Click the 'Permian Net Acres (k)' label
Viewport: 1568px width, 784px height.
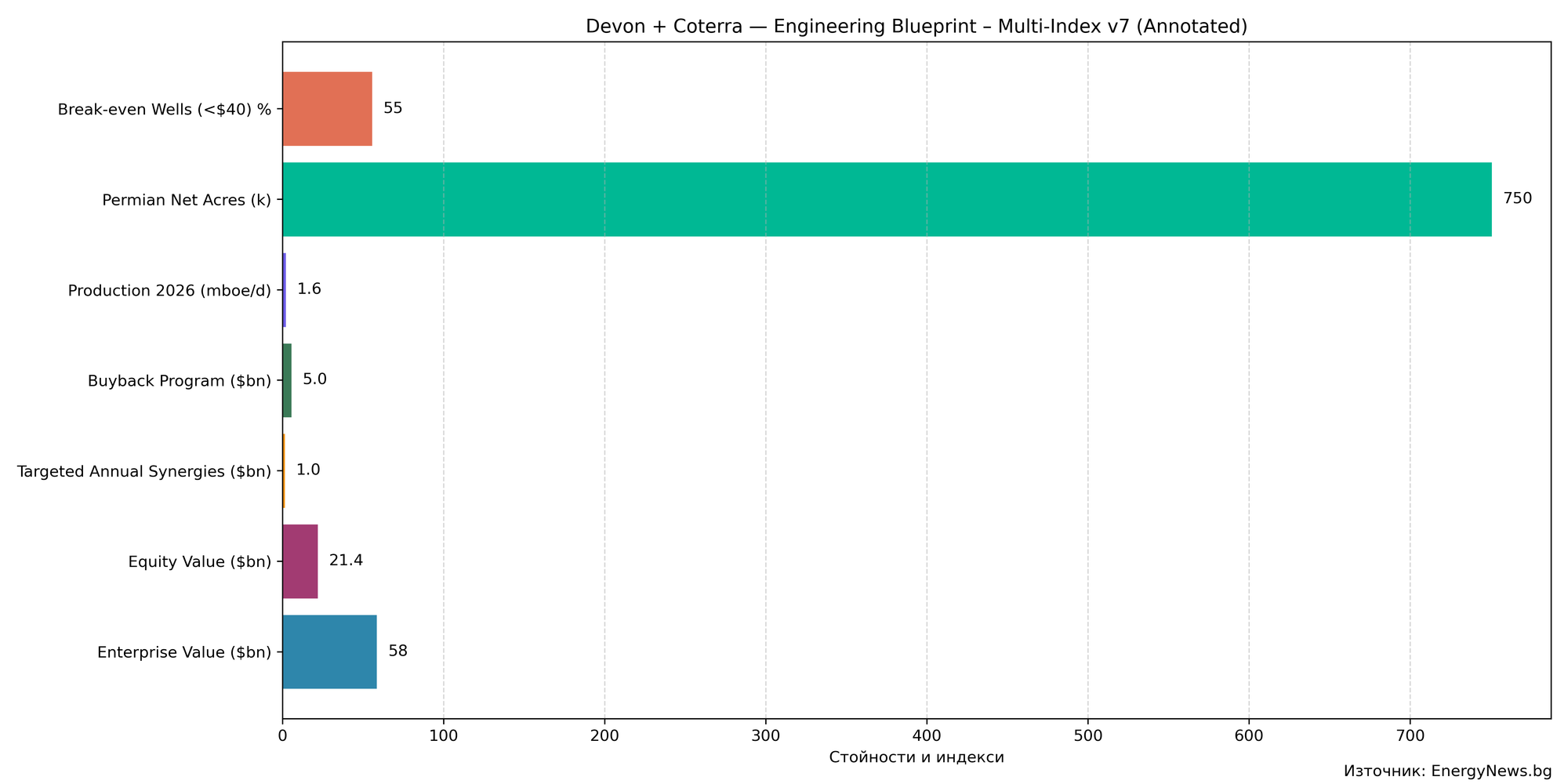click(187, 200)
